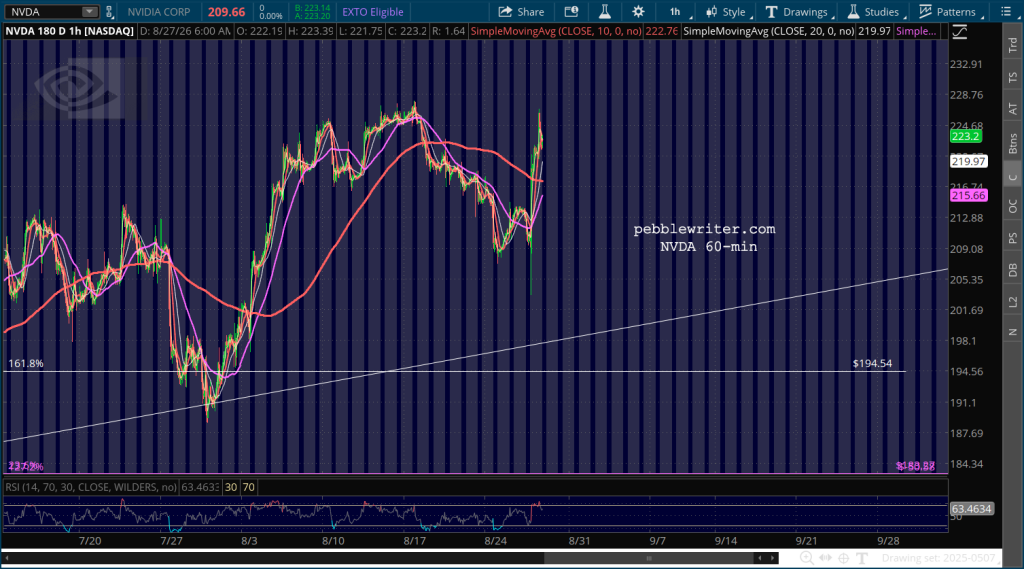
Task: Click the RSI (14, 70, 30, CLOSE, WILDERS, no) label
Action: point(91,487)
